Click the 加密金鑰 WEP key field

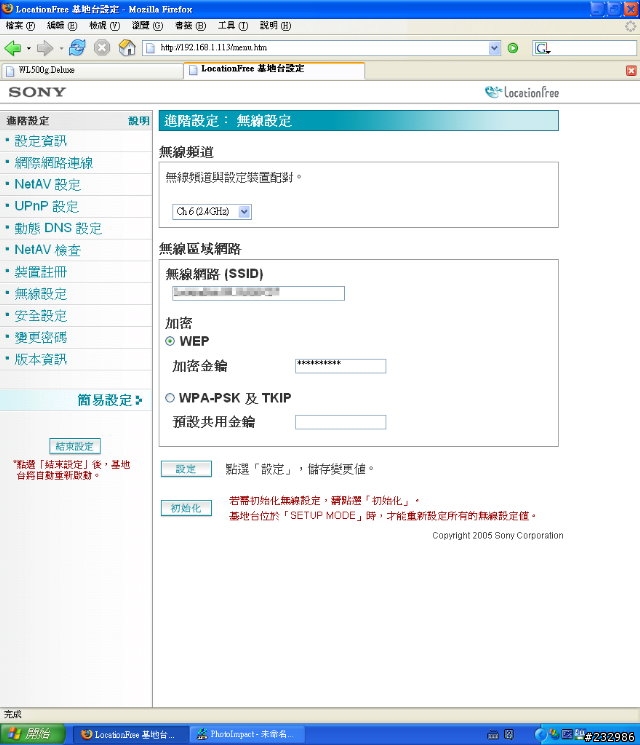[x=341, y=366]
